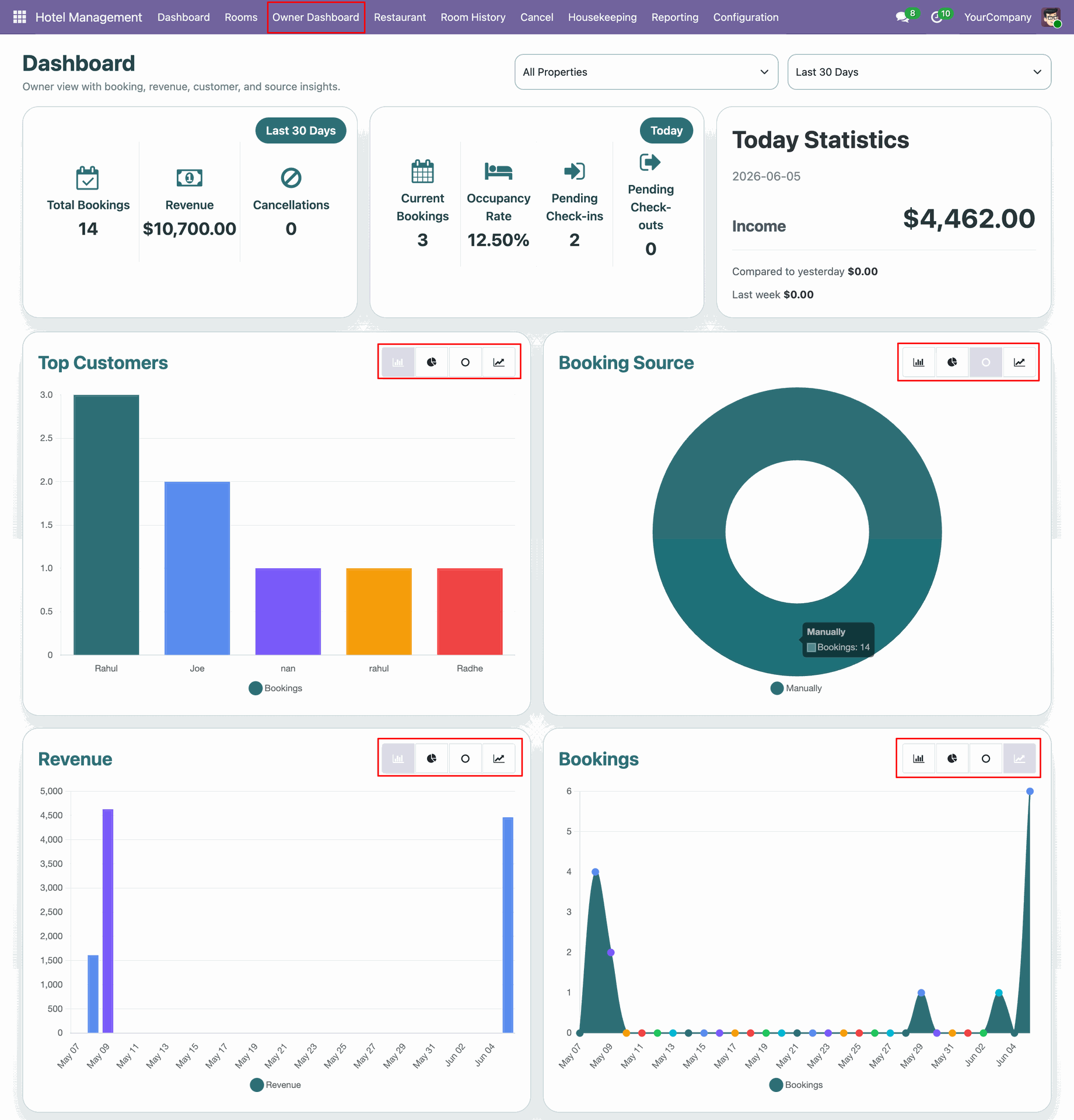Click the Rahul bar in Top Customers
This screenshot has width=1074, height=1120.
(106, 525)
